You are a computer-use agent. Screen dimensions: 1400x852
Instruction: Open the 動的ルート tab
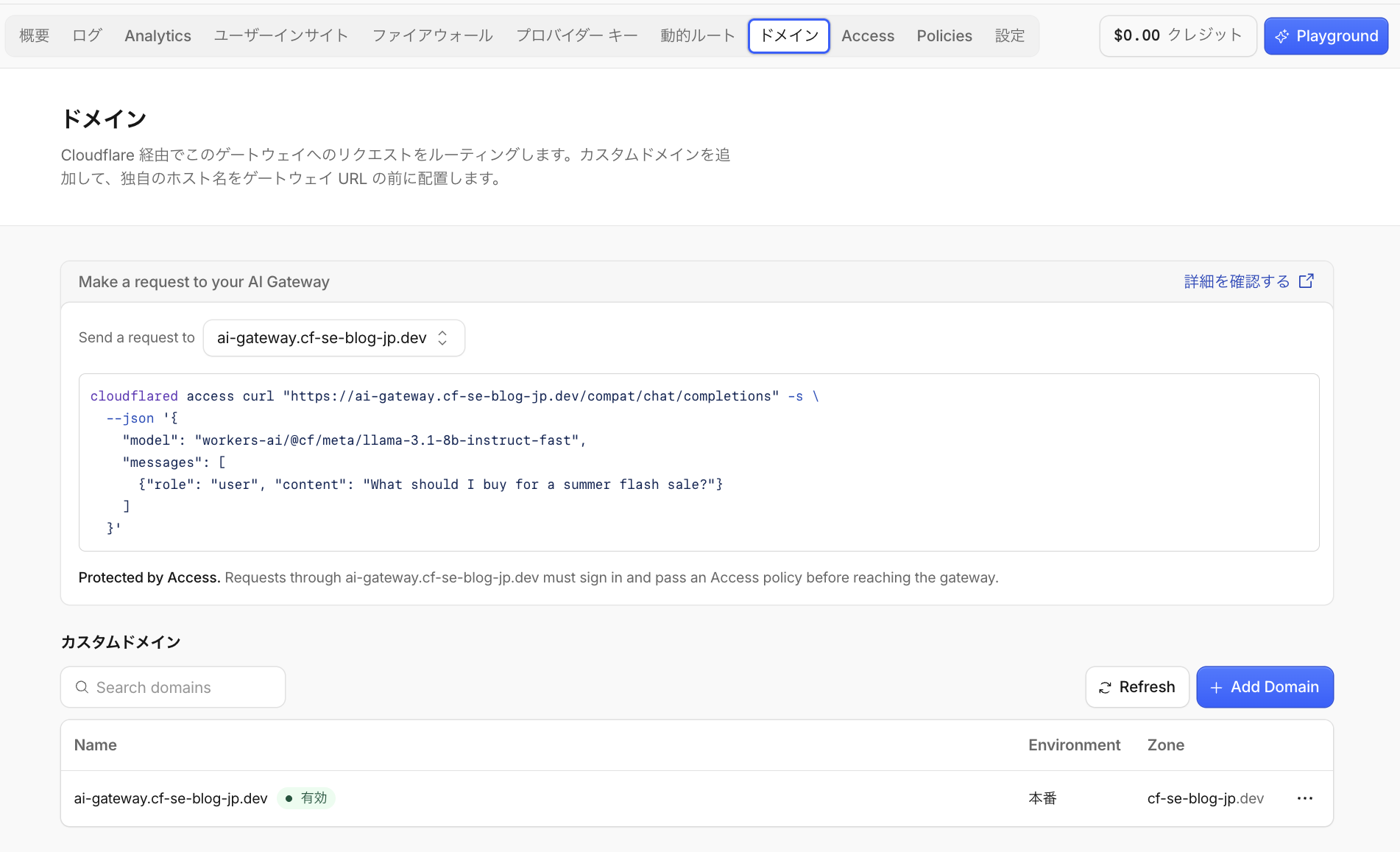click(x=698, y=36)
